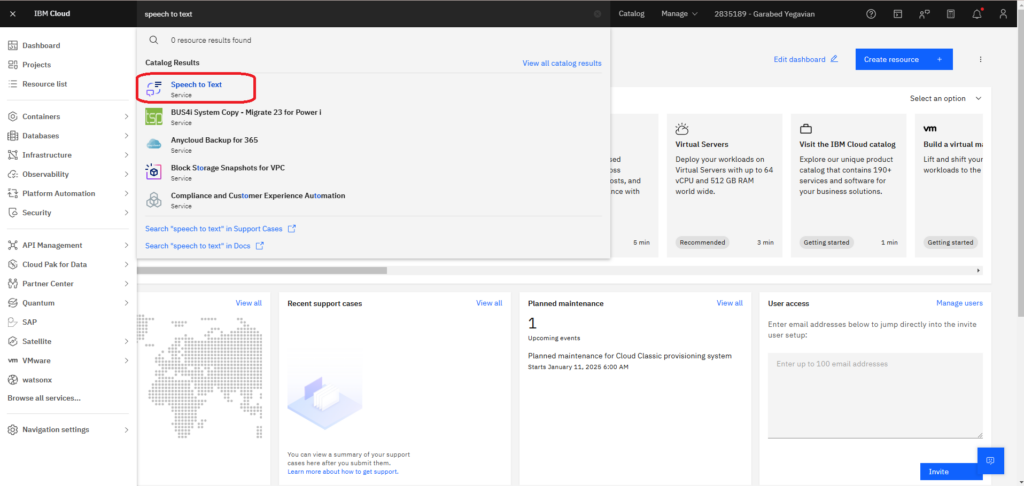This screenshot has height=486, width=1024.
Task: Open the Catalog menu item
Action: coord(632,14)
